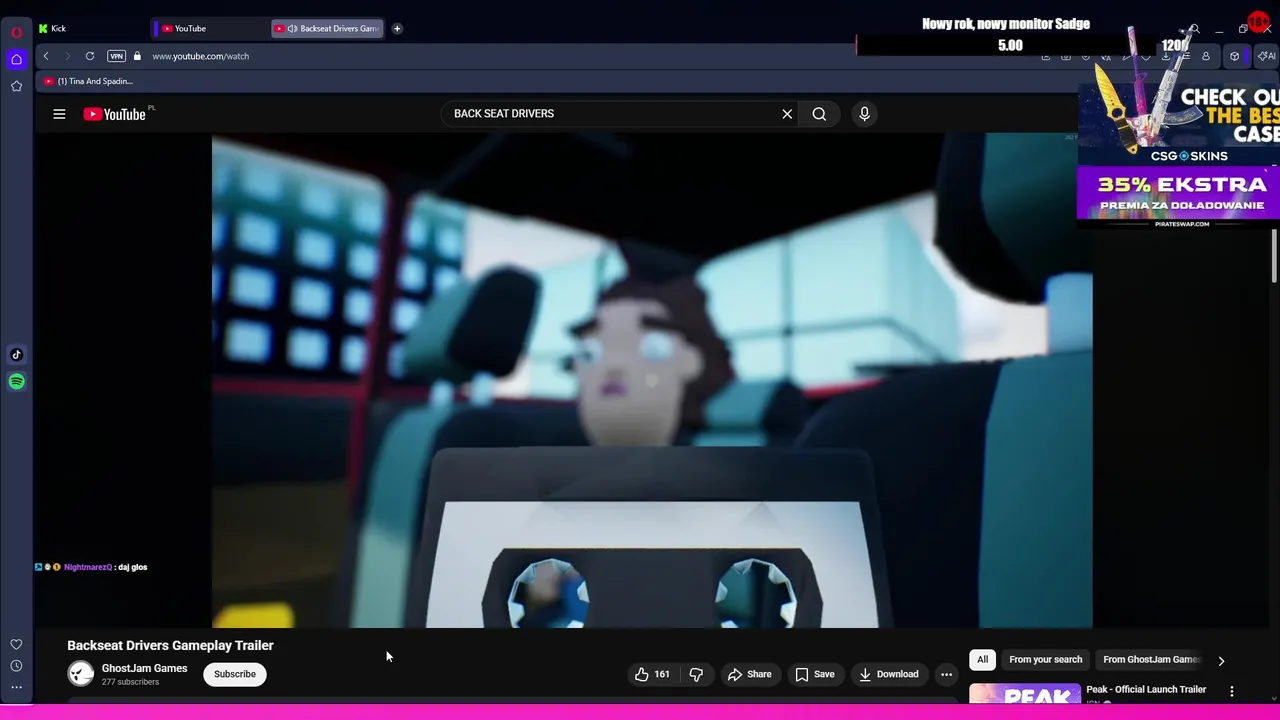Reload the page with the refresh icon
The height and width of the screenshot is (720, 1280).
pyautogui.click(x=90, y=56)
